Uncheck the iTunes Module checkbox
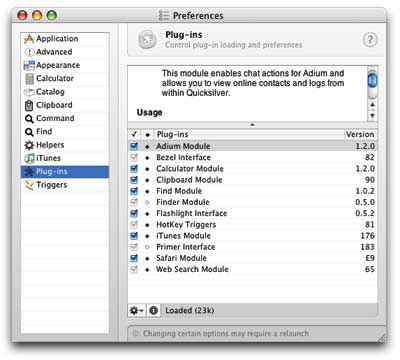 134,236
